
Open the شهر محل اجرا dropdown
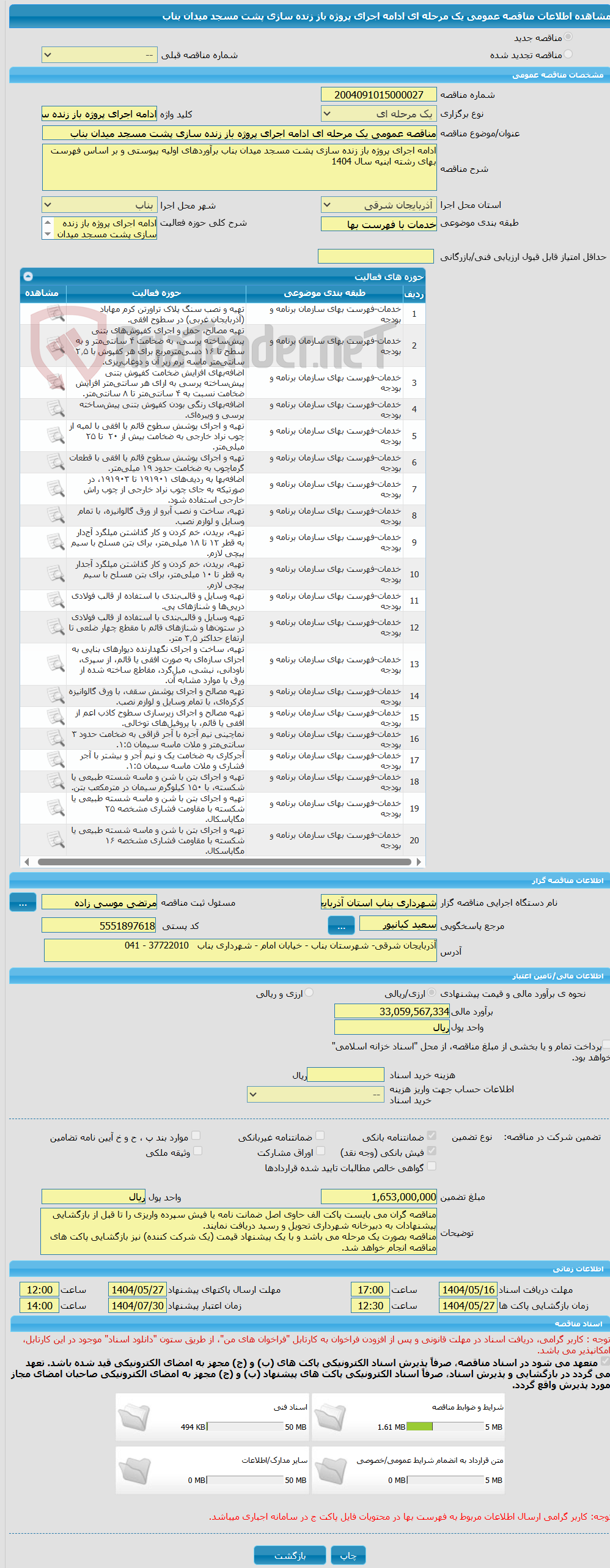tap(99, 205)
